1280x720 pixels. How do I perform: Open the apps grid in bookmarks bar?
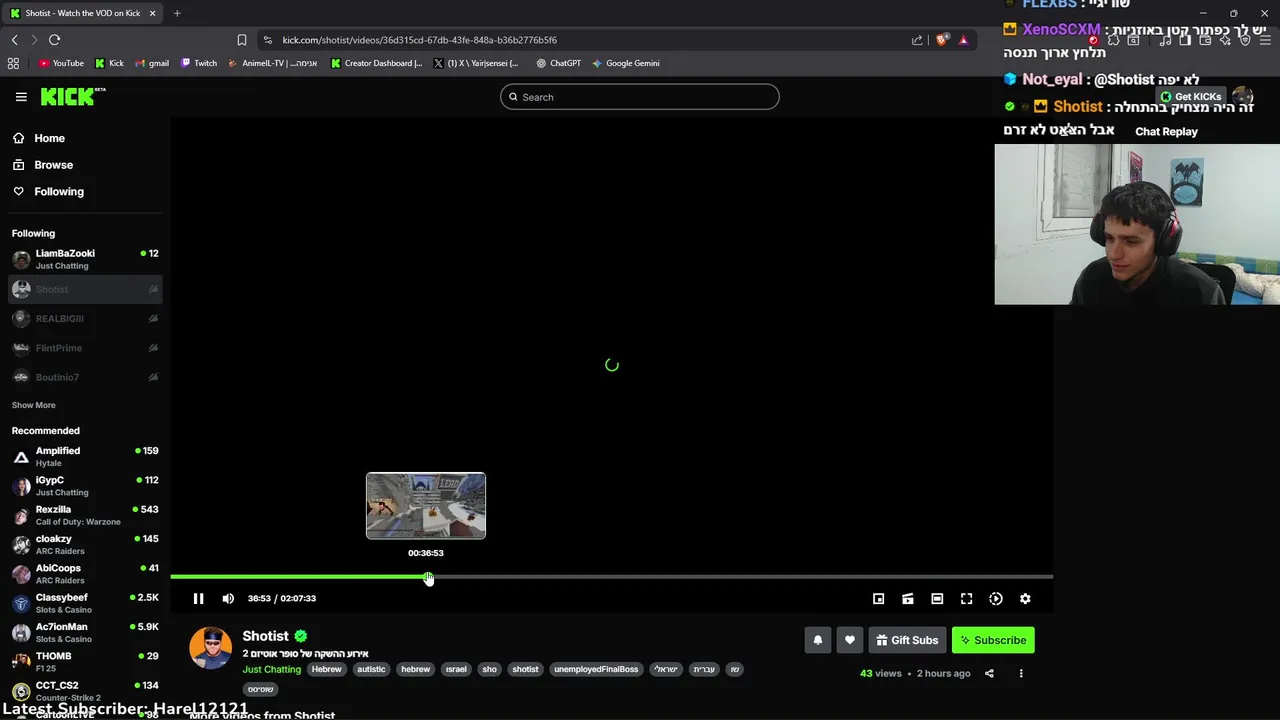point(13,63)
